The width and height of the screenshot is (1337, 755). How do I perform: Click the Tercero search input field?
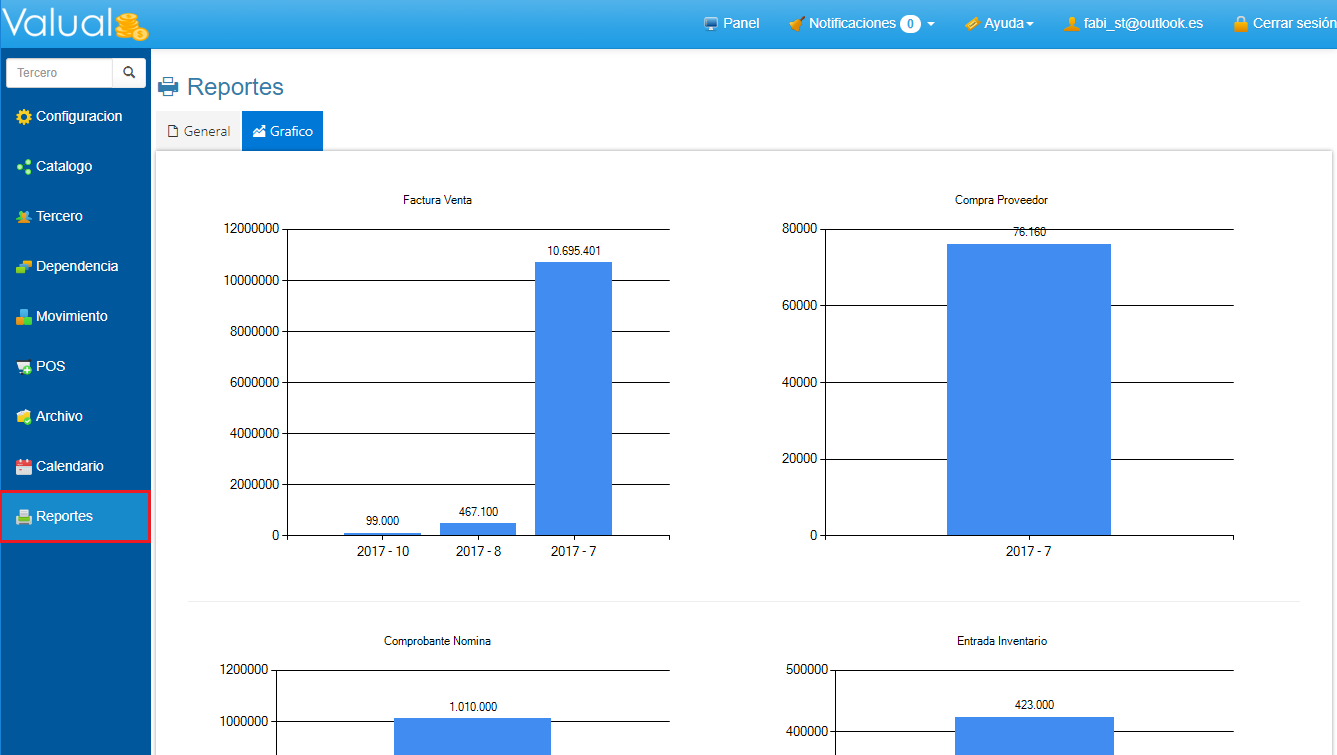(x=60, y=73)
